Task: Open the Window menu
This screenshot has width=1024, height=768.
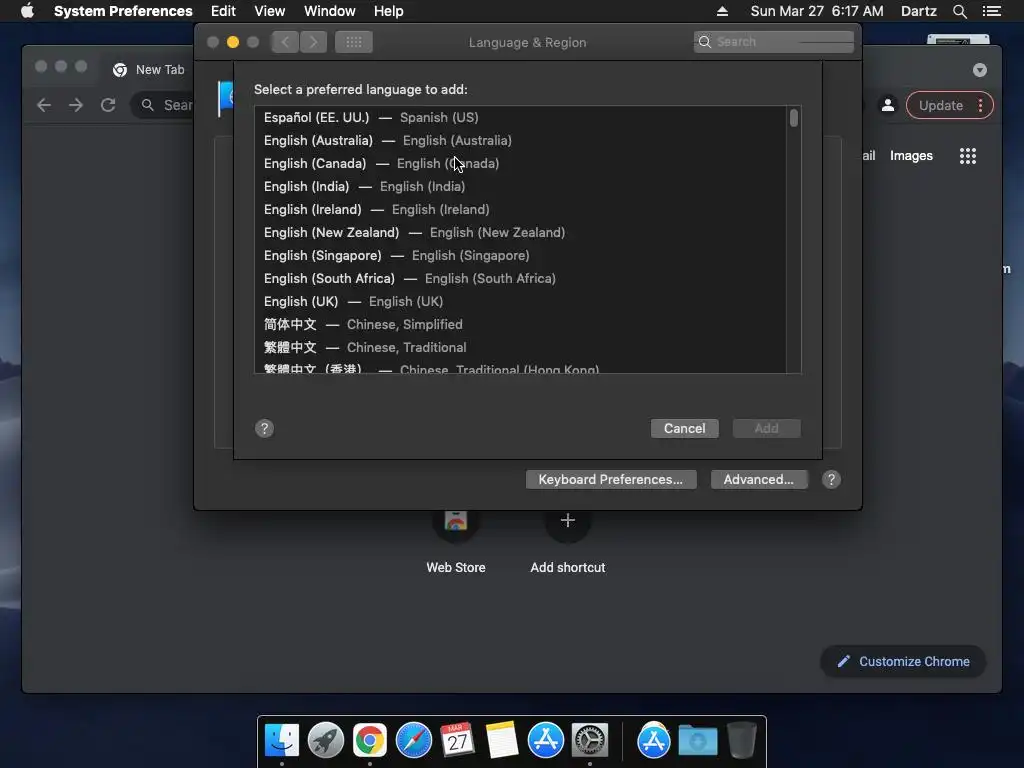Action: [330, 11]
